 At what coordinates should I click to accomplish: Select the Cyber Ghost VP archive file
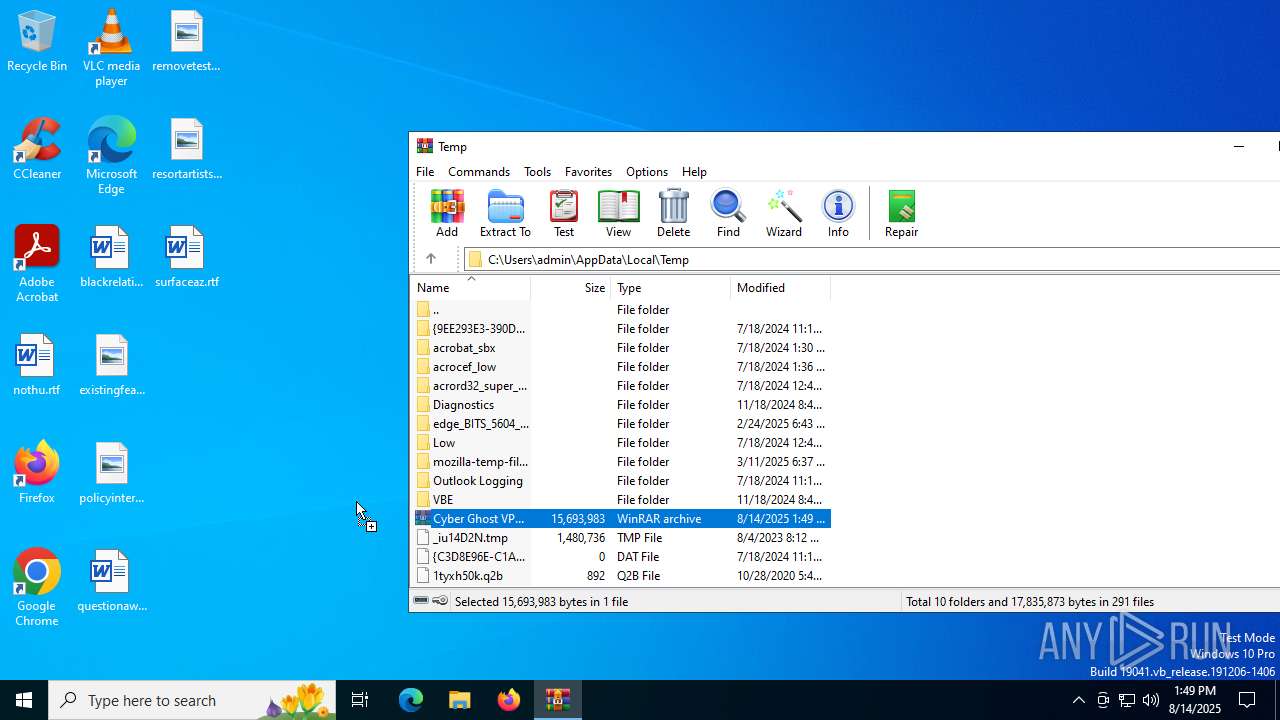tap(622, 519)
